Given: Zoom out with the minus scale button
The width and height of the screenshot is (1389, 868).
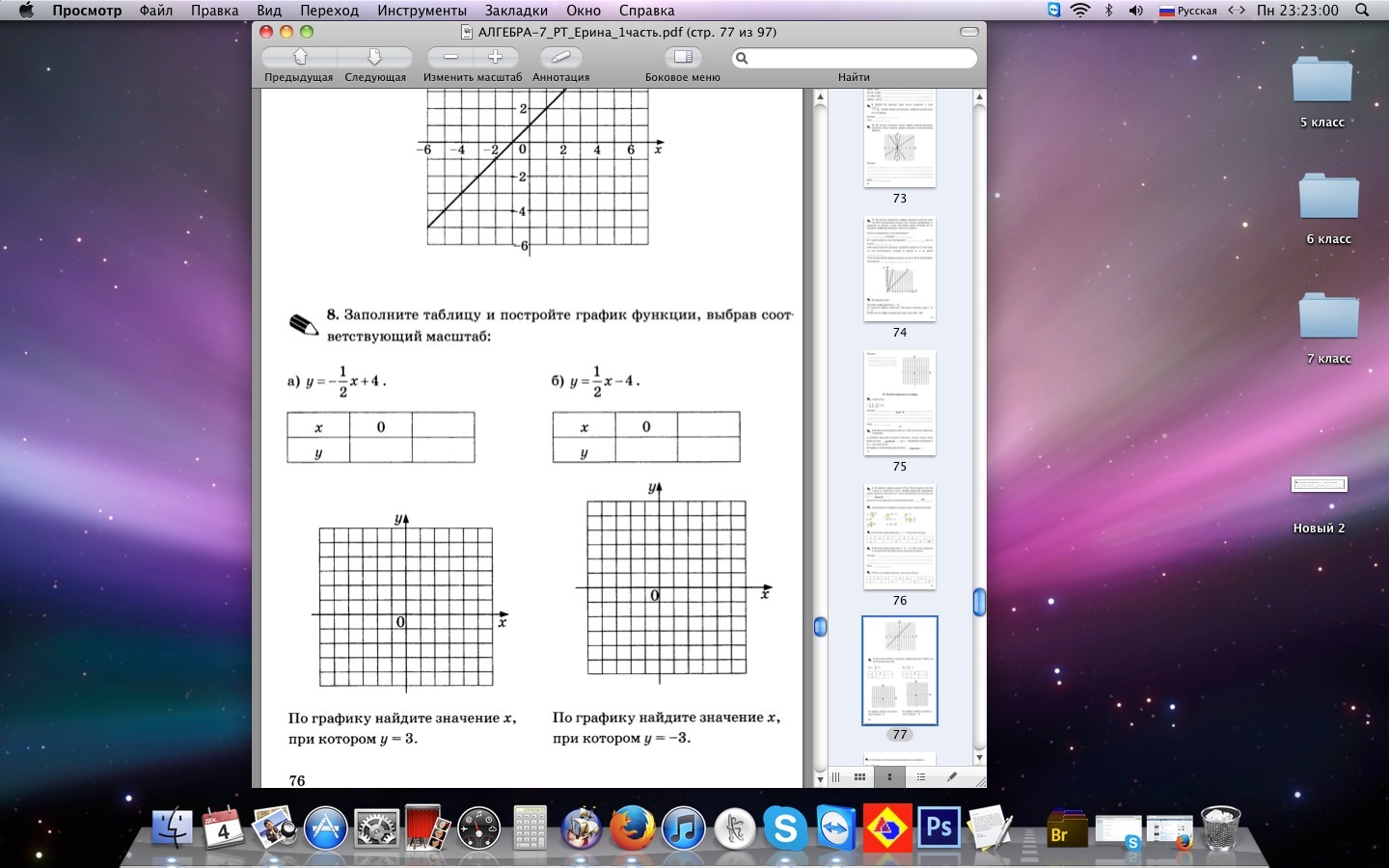Looking at the screenshot, I should (450, 57).
